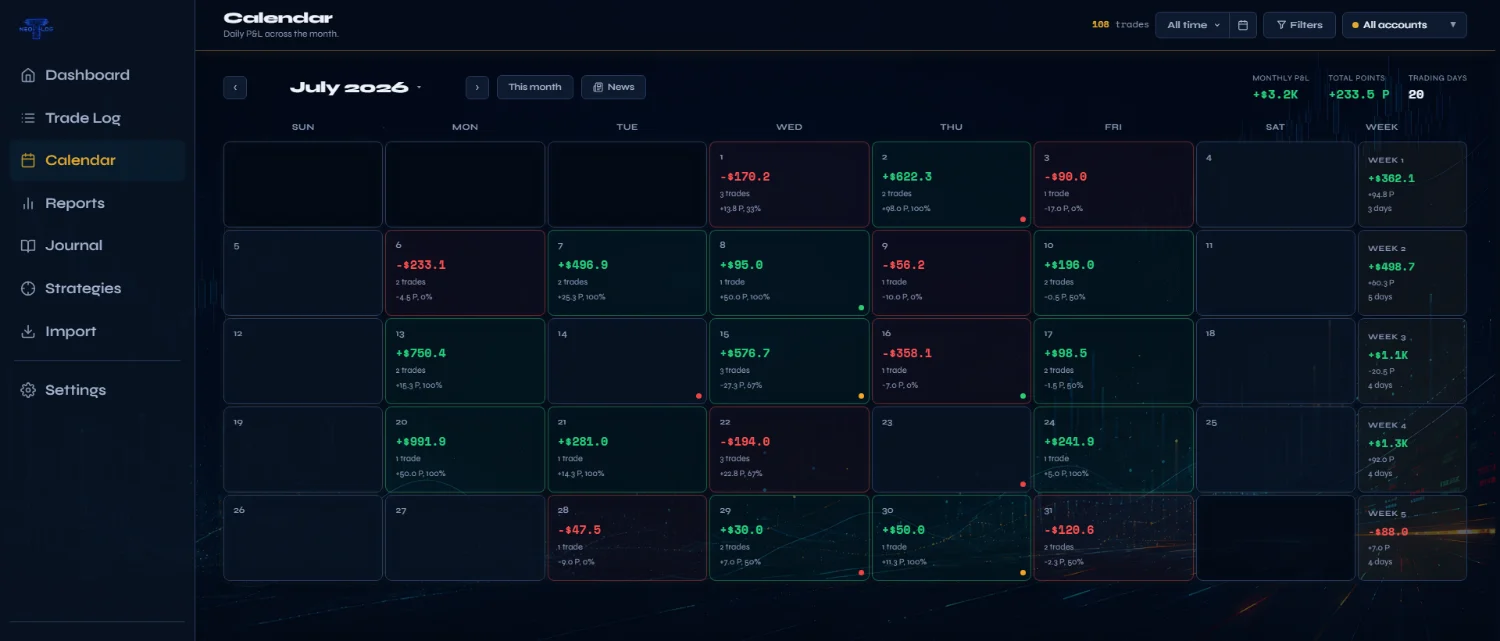Click the Strategies target icon

(x=28, y=288)
